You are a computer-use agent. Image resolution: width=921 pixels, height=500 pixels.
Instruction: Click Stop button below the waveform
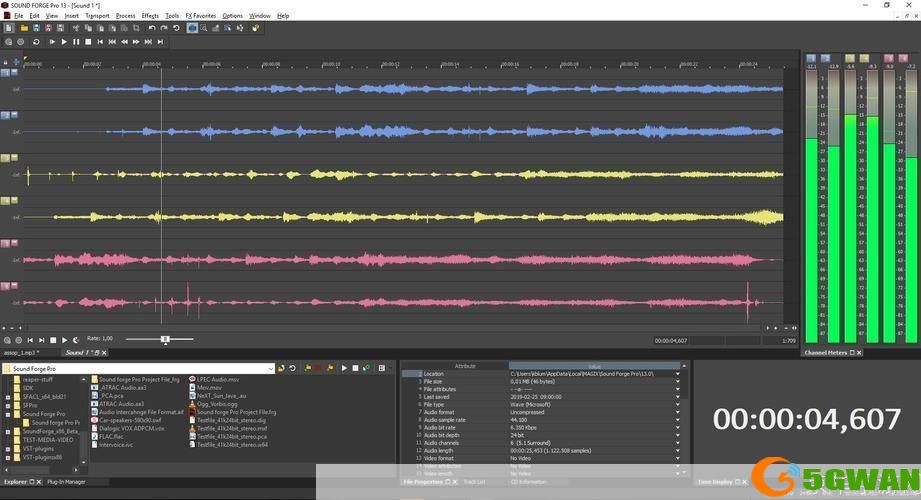click(53, 340)
